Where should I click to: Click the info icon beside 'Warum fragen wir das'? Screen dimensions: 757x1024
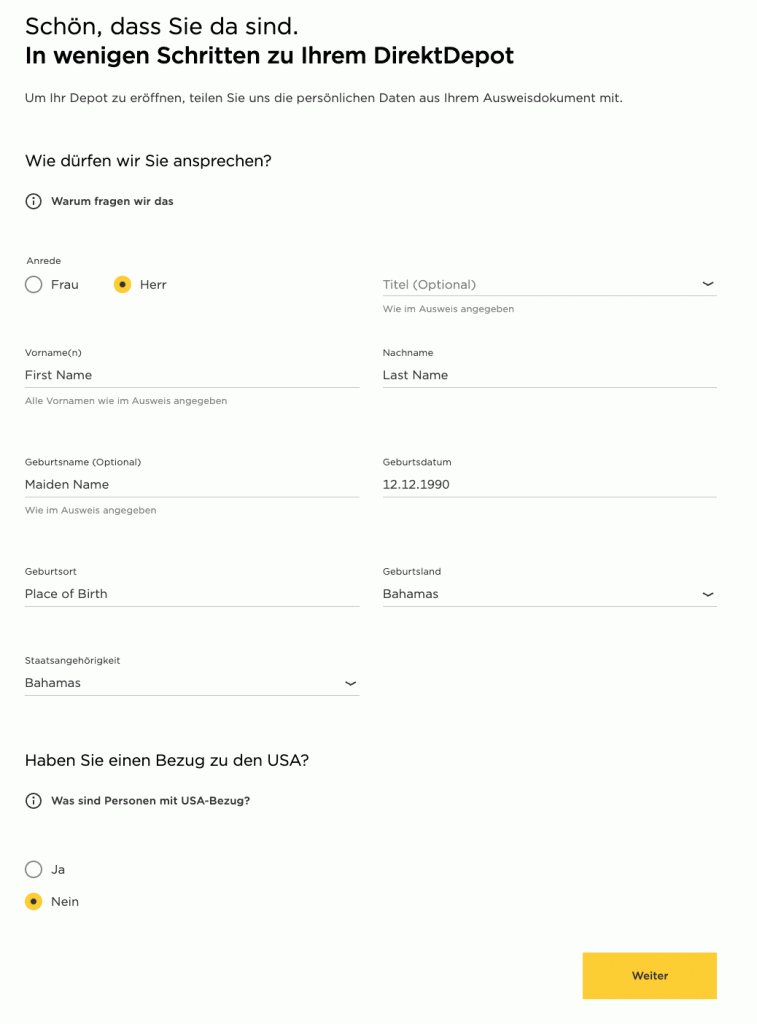[x=33, y=201]
